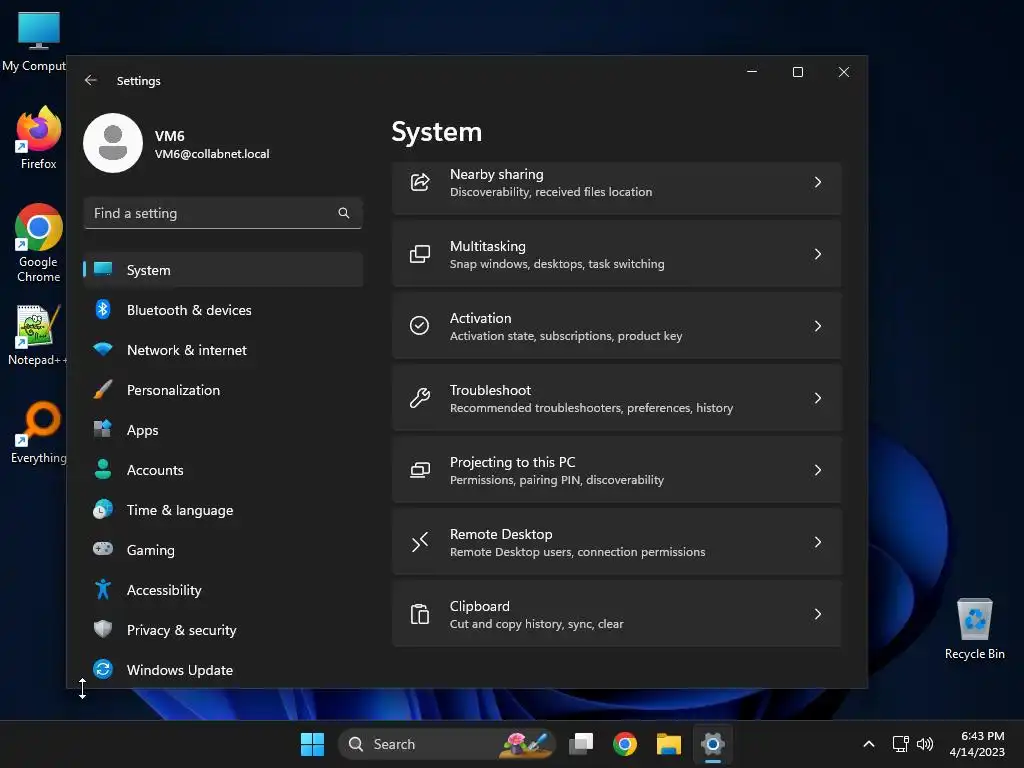
Task: Open Clipboard settings title
Action: point(479,606)
